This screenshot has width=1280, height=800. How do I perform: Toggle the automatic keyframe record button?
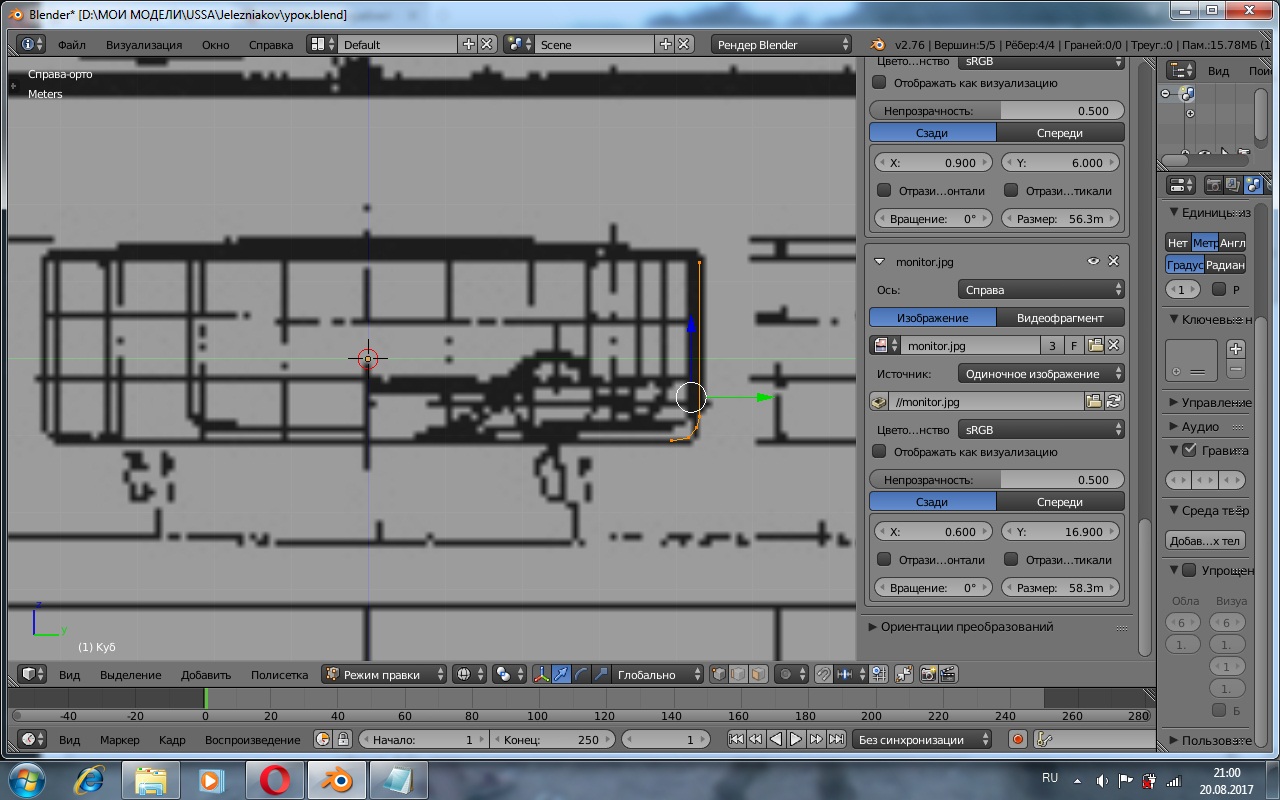click(1018, 739)
